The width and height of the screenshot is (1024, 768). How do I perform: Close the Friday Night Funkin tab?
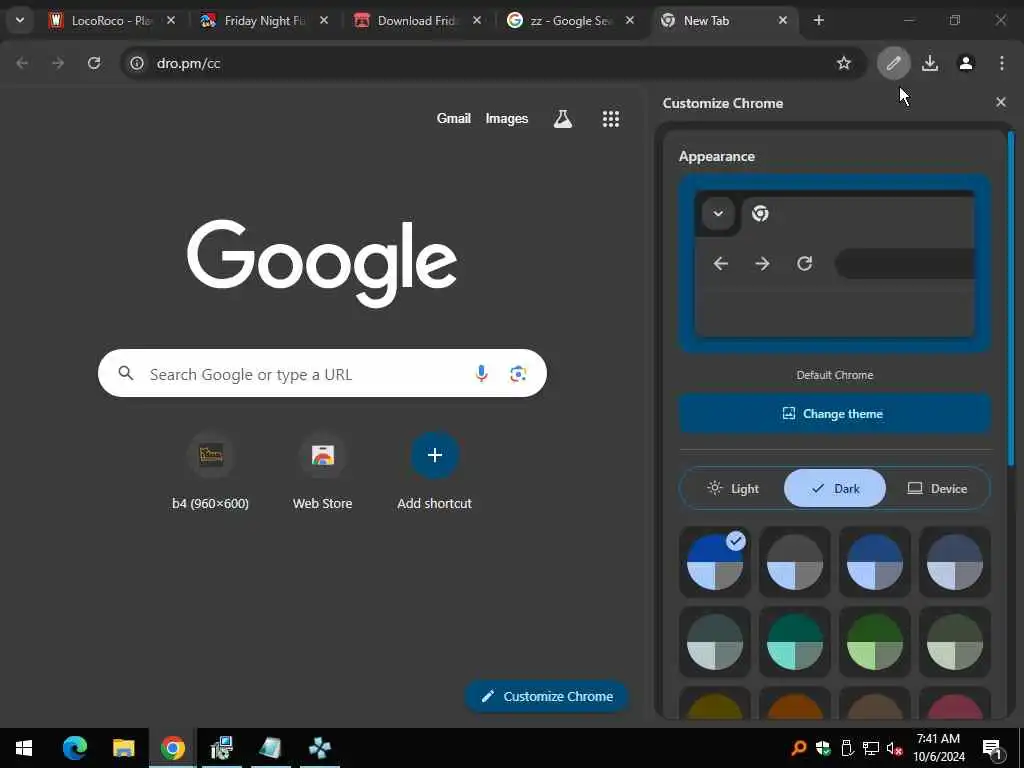pos(324,21)
